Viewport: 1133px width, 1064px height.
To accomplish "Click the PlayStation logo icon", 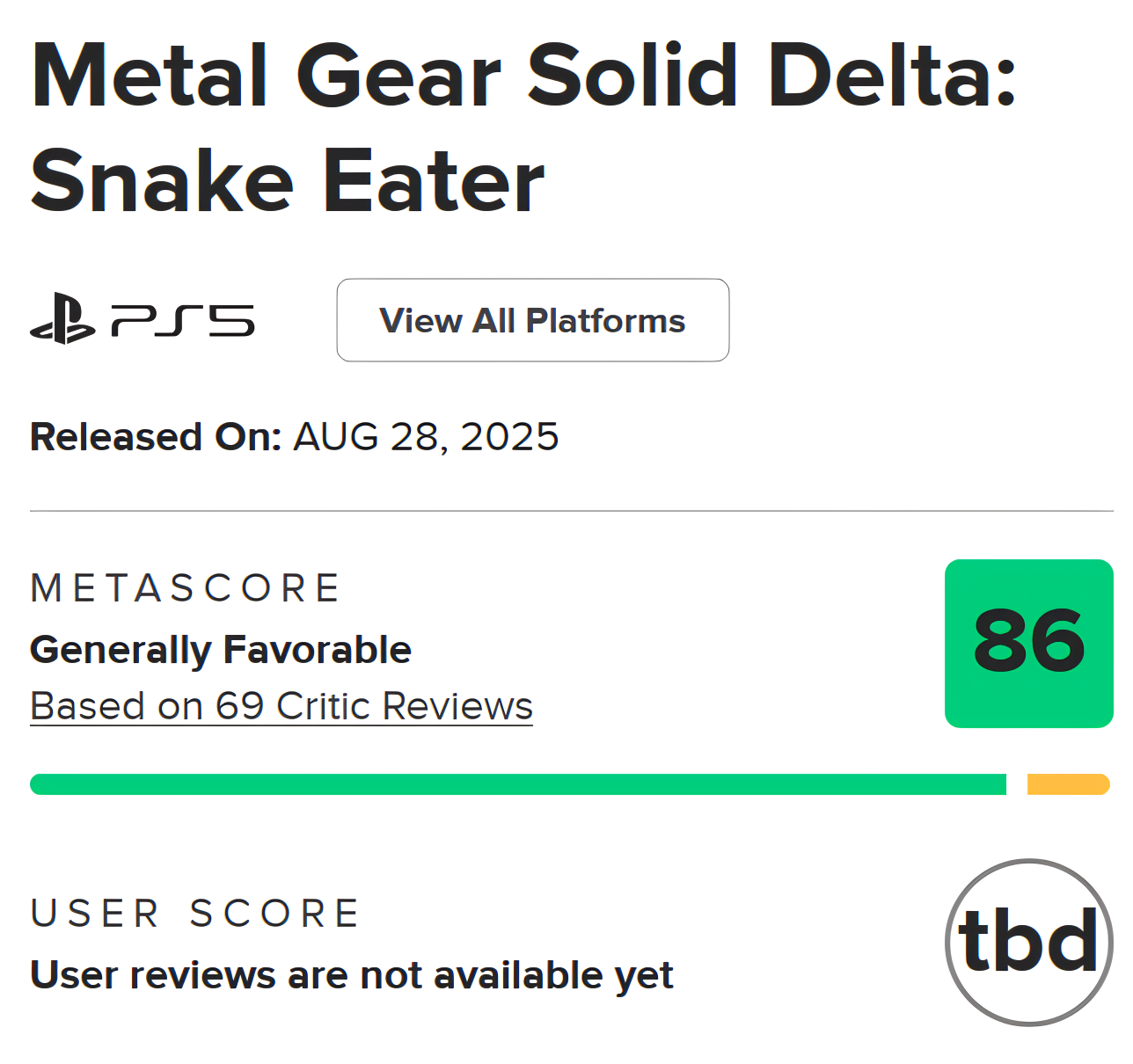I will click(62, 318).
